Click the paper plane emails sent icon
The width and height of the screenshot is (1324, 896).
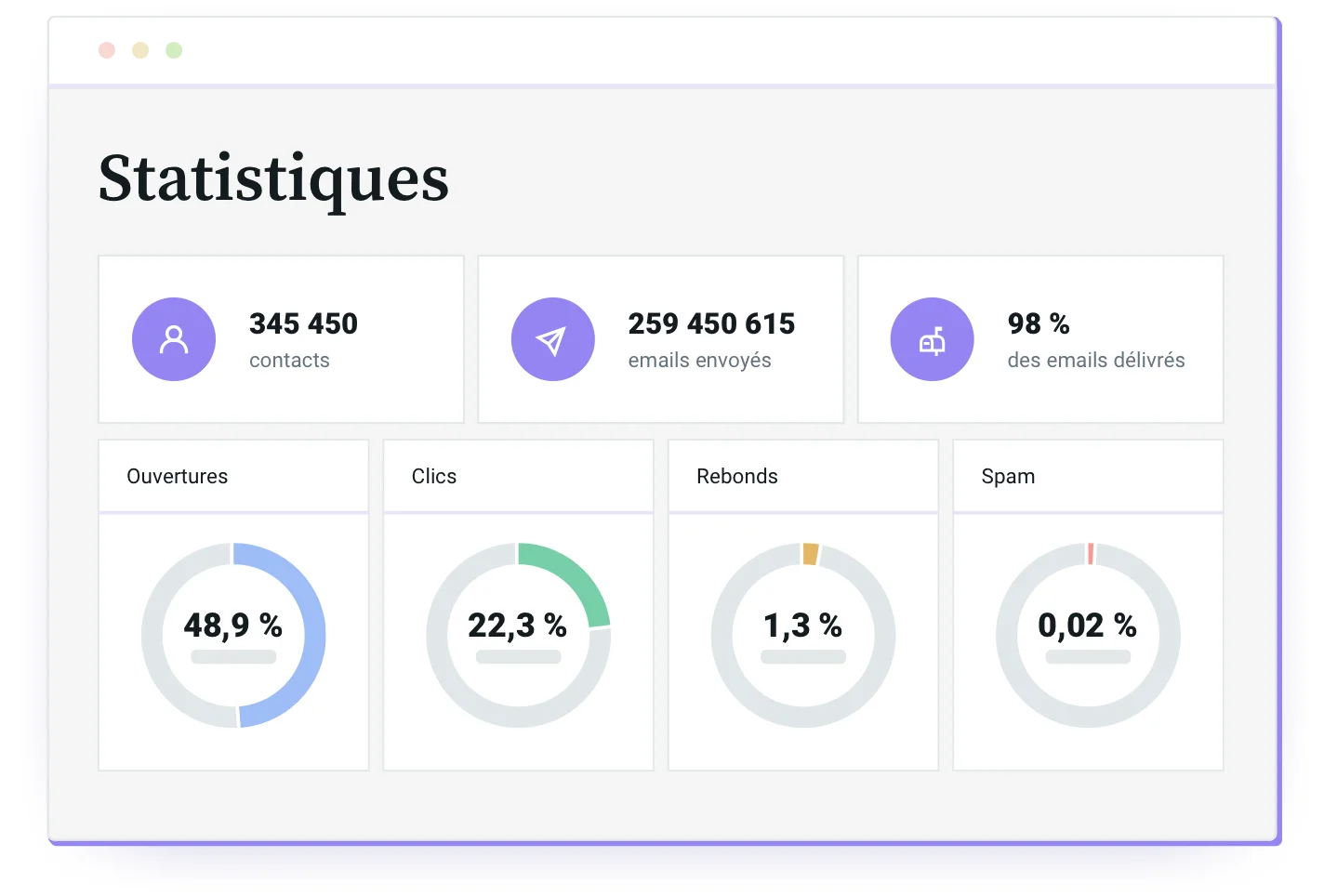[552, 339]
